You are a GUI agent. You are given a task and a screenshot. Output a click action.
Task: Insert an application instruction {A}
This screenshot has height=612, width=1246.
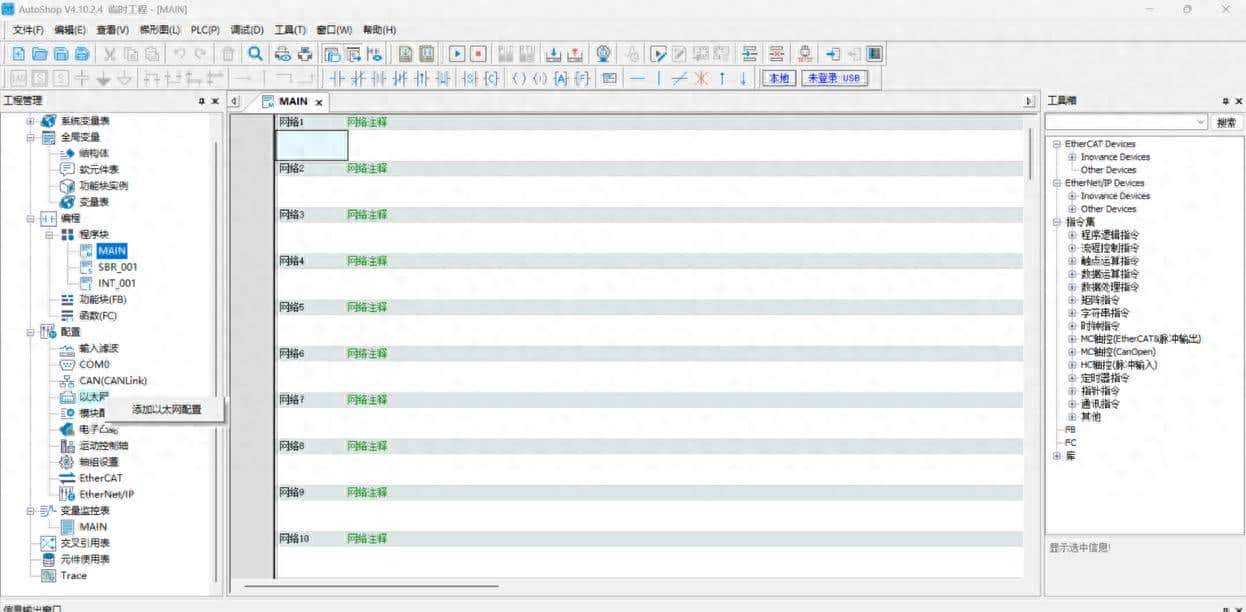[x=561, y=78]
